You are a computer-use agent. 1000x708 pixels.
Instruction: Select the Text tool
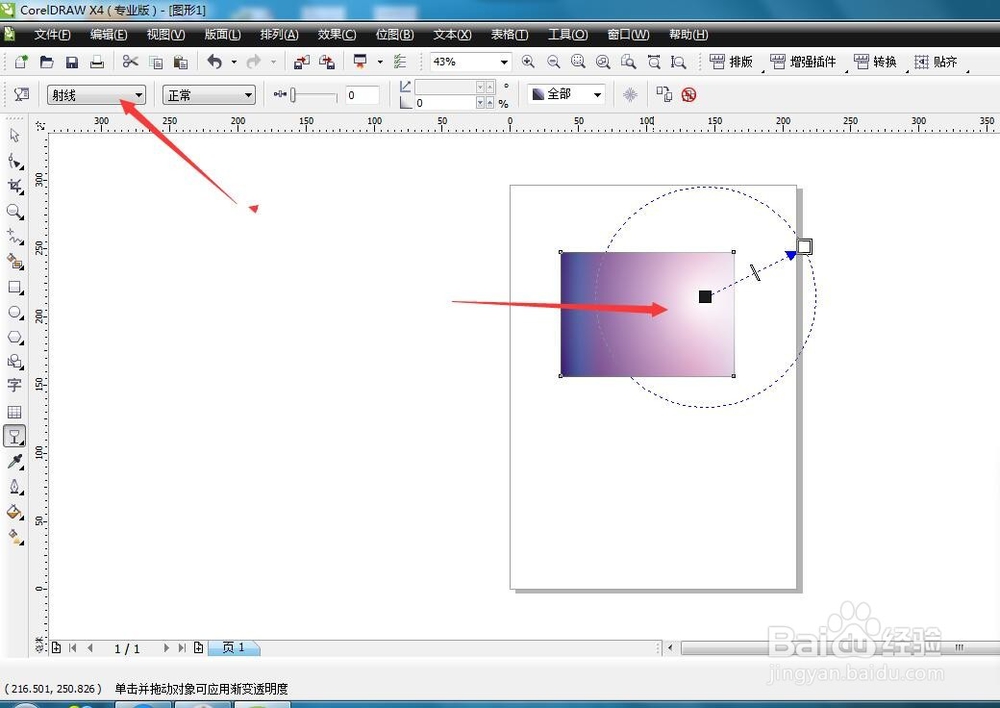tap(15, 385)
